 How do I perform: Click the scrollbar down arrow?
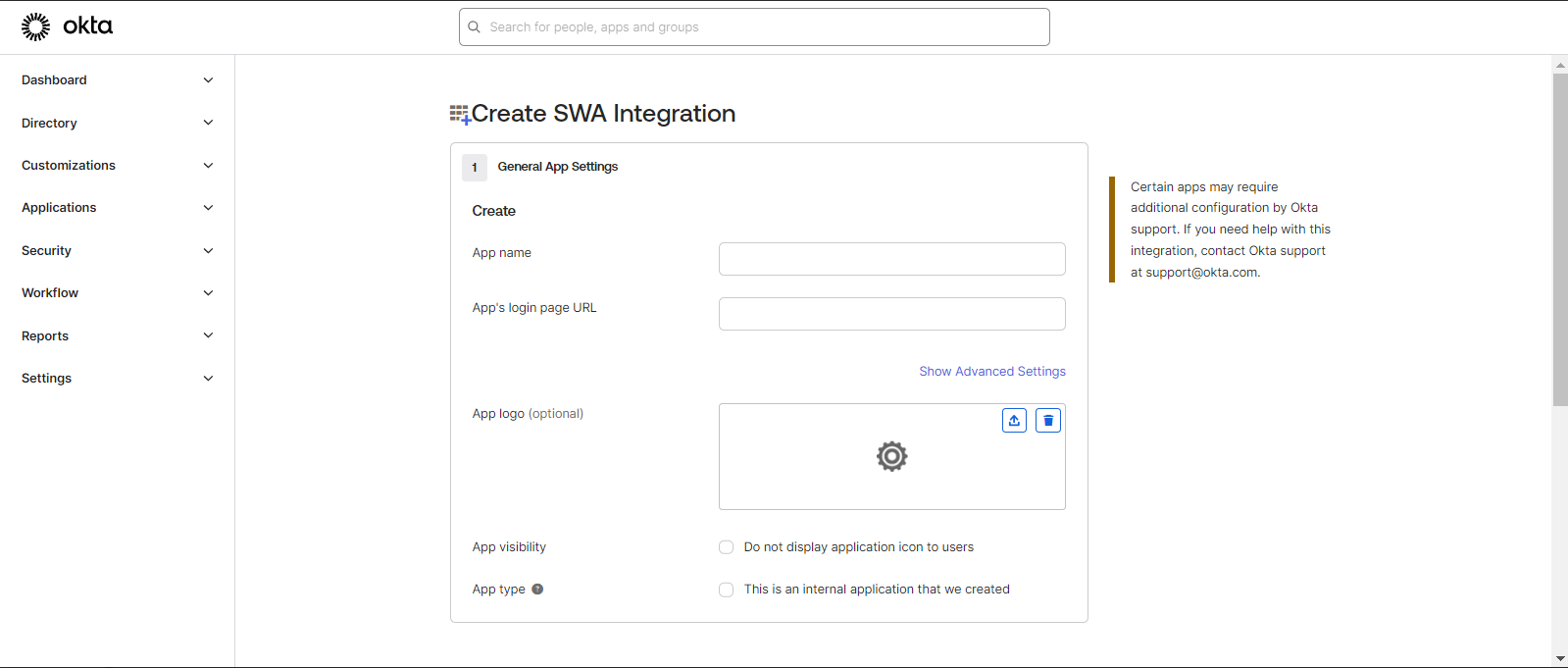tap(1560, 659)
